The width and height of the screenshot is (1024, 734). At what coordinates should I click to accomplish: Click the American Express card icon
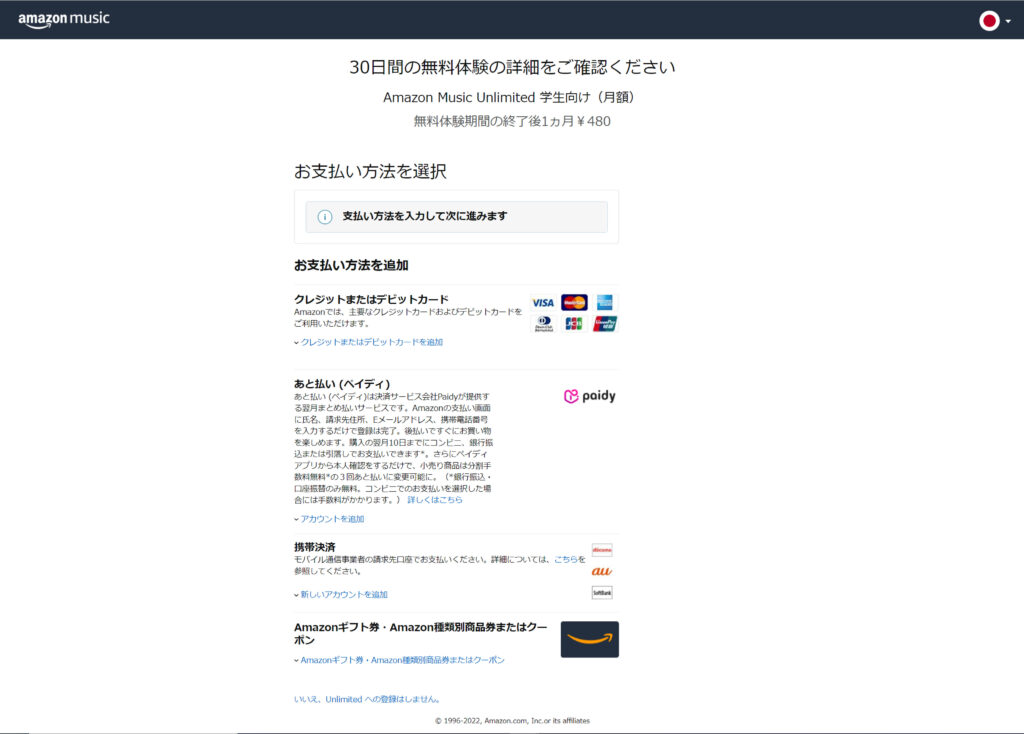point(605,302)
